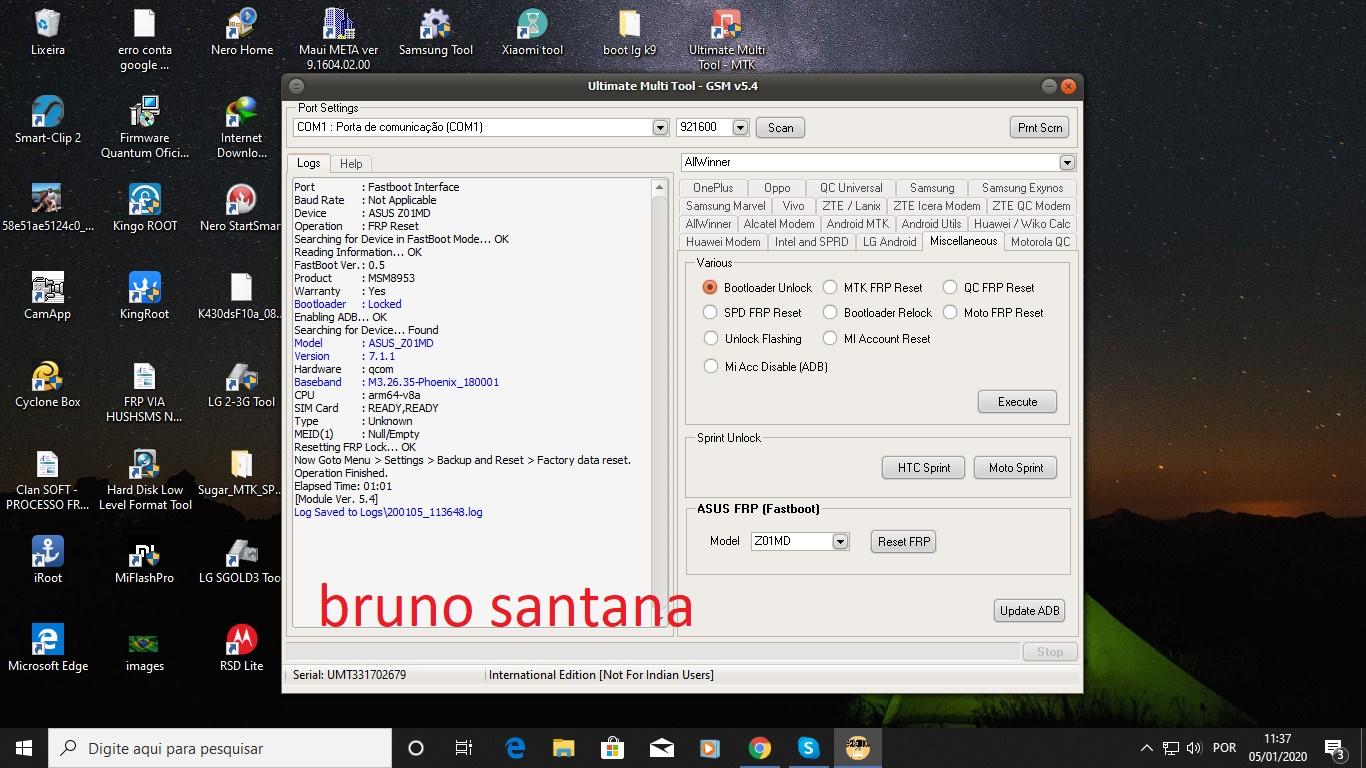Launch Maui META desktop shortcut
The width and height of the screenshot is (1366, 768).
(x=338, y=39)
